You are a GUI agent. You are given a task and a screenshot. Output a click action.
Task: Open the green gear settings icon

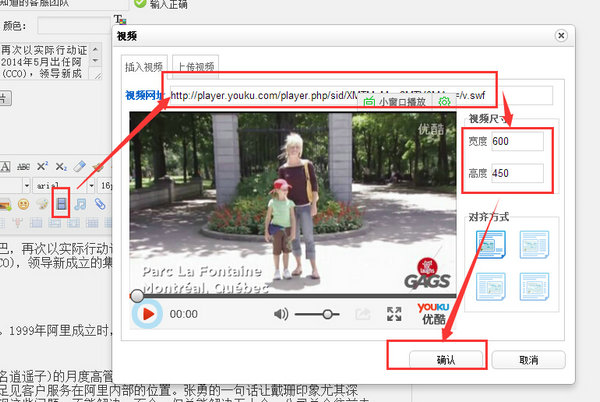[444, 102]
